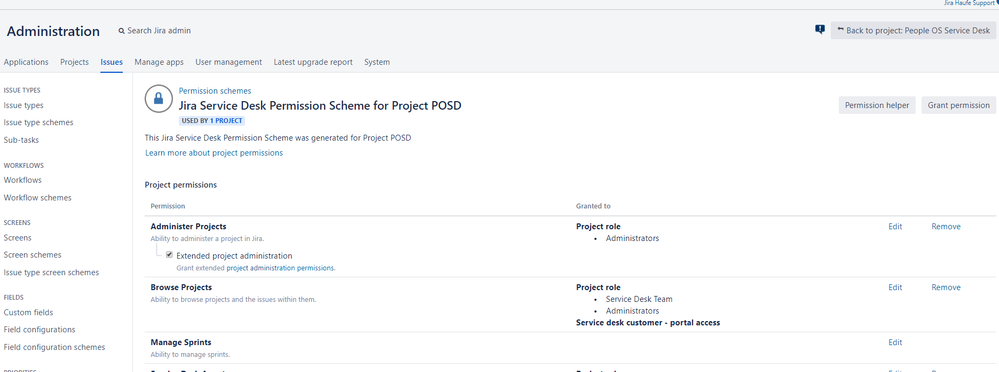Click the Permission column header
999x372 pixels.
tap(168, 206)
